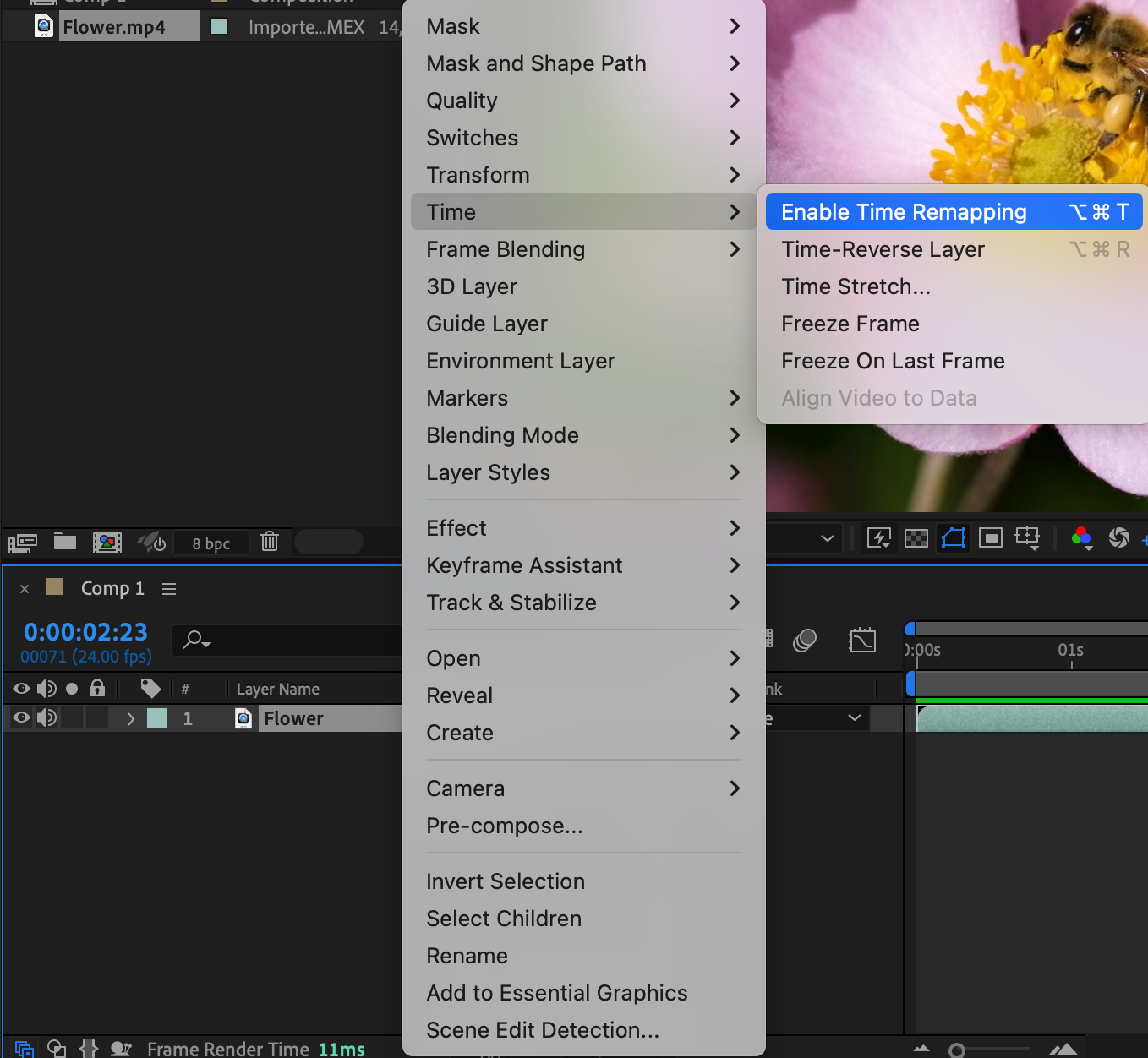The image size is (1148, 1058).
Task: Hide the Flower layer video with eye
Action: click(x=21, y=718)
